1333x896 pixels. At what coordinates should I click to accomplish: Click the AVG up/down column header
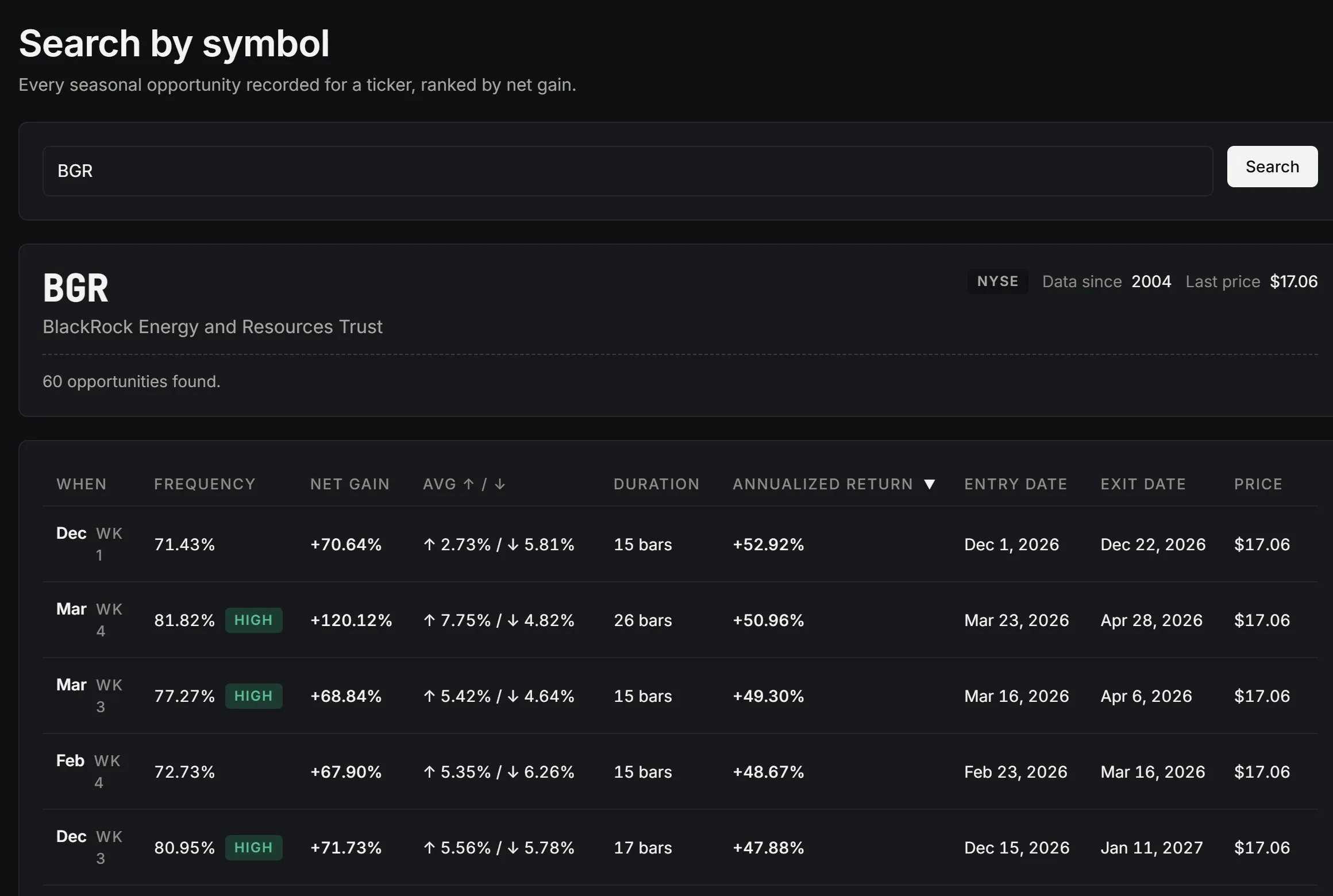[x=464, y=484]
